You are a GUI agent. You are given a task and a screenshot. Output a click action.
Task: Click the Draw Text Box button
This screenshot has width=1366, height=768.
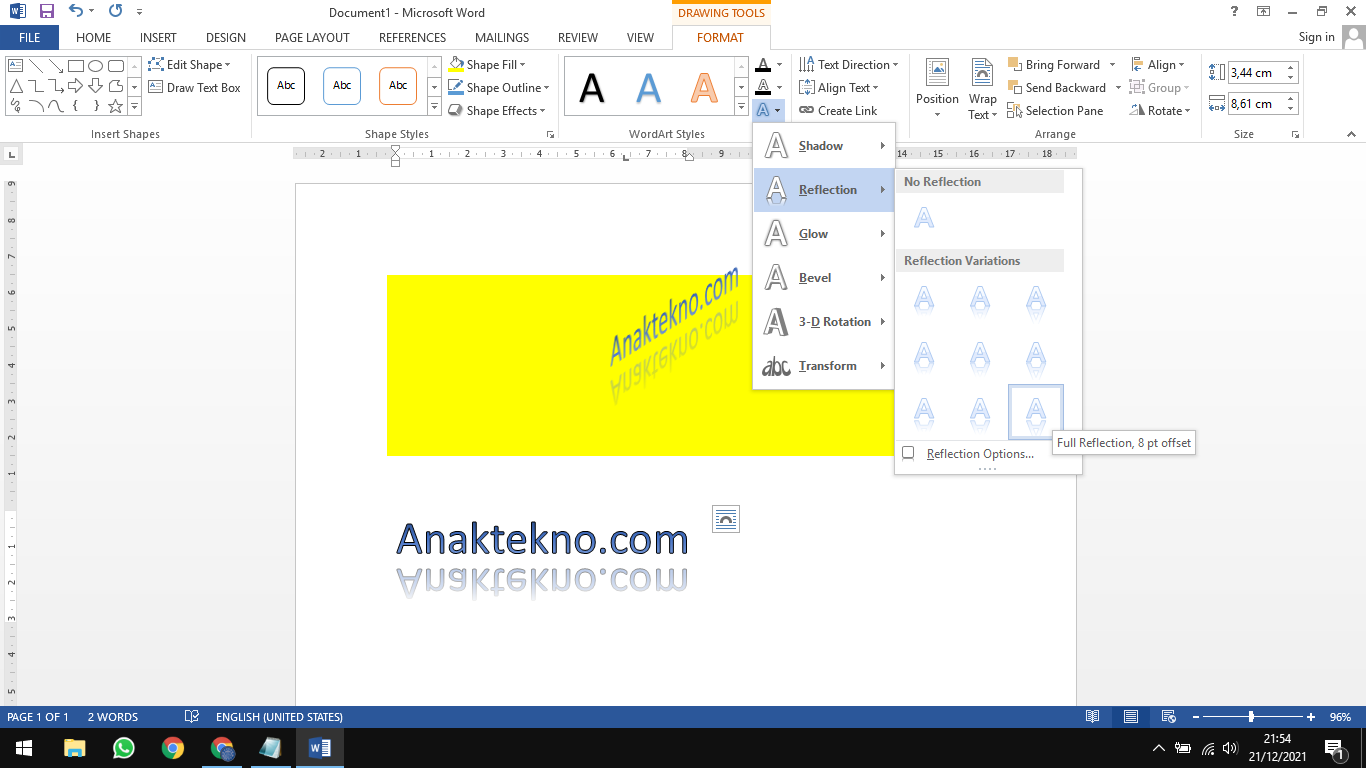(x=194, y=88)
